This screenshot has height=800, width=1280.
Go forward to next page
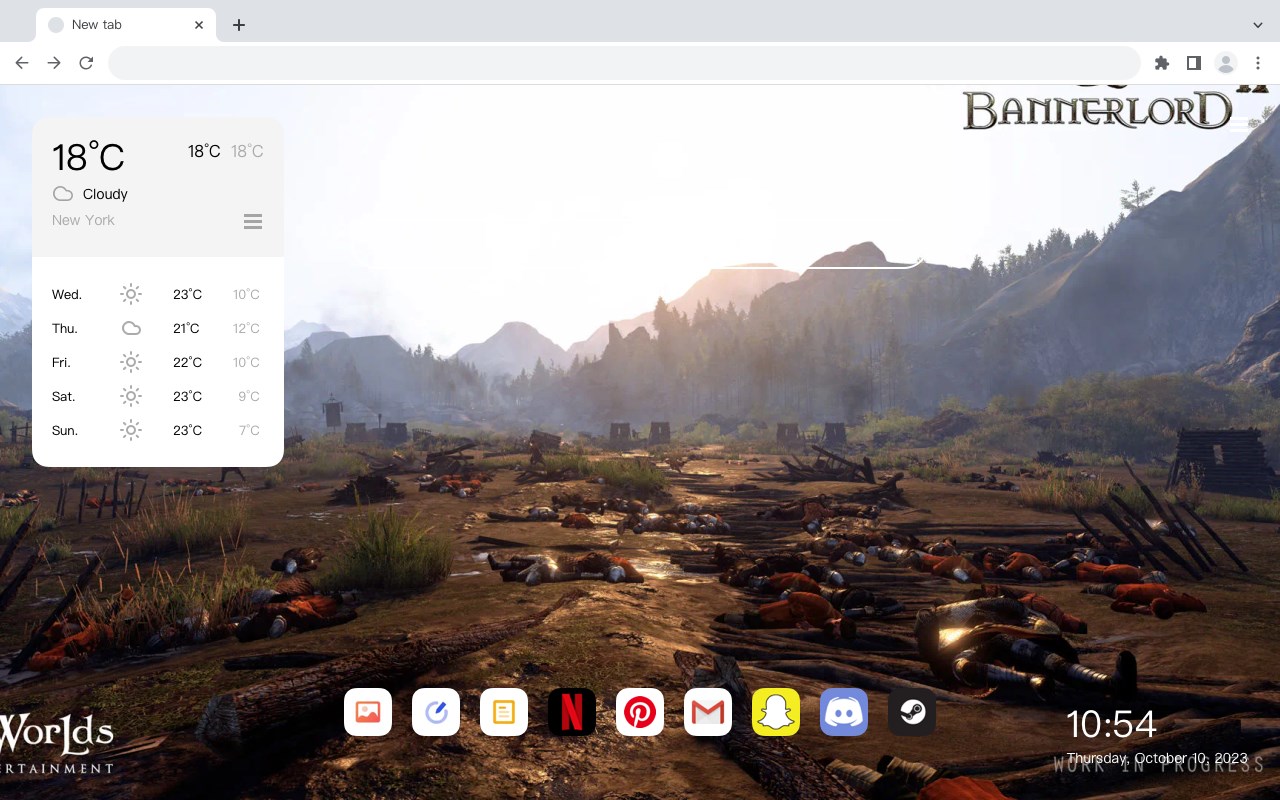coord(54,63)
